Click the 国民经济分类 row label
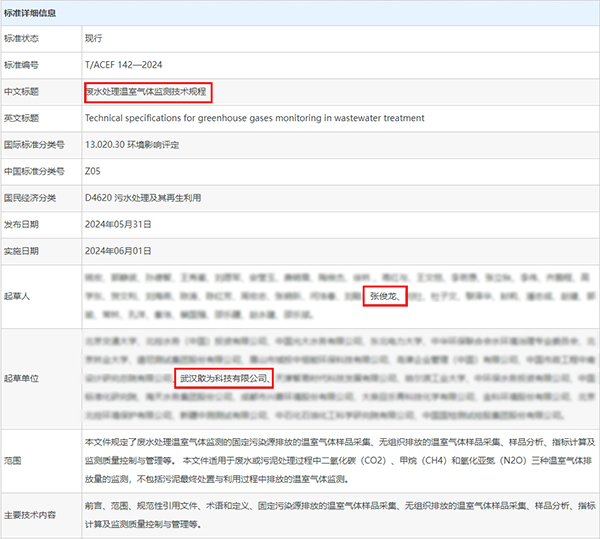The image size is (600, 539). tap(29, 197)
